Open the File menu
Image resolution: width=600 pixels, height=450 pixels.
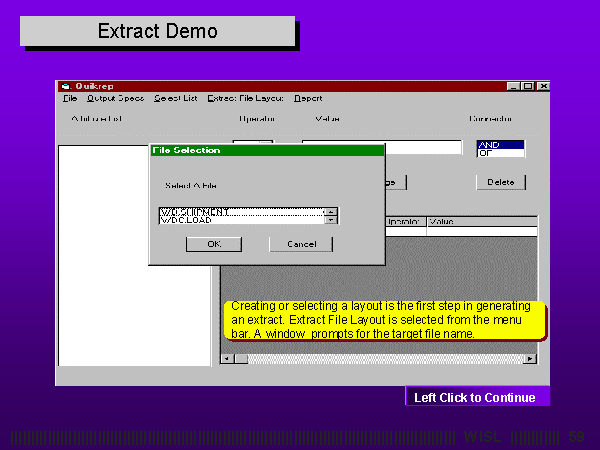69,98
